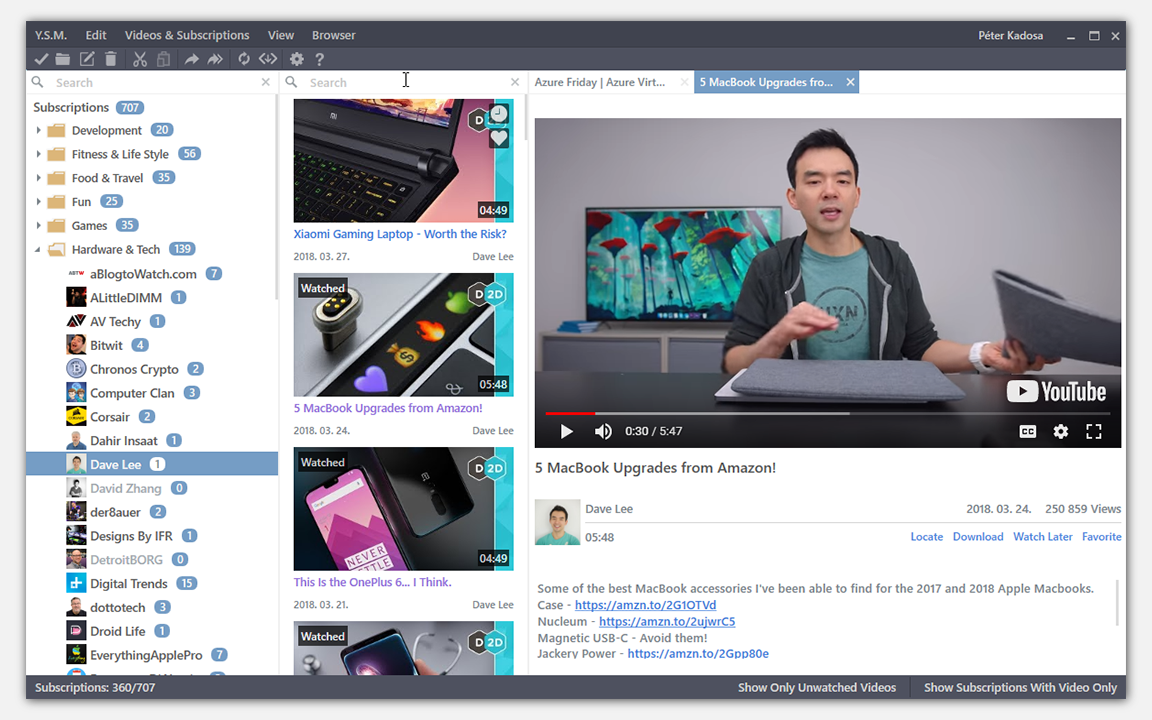1152x720 pixels.
Task: Click the open folder toolbar icon
Action: click(x=63, y=59)
